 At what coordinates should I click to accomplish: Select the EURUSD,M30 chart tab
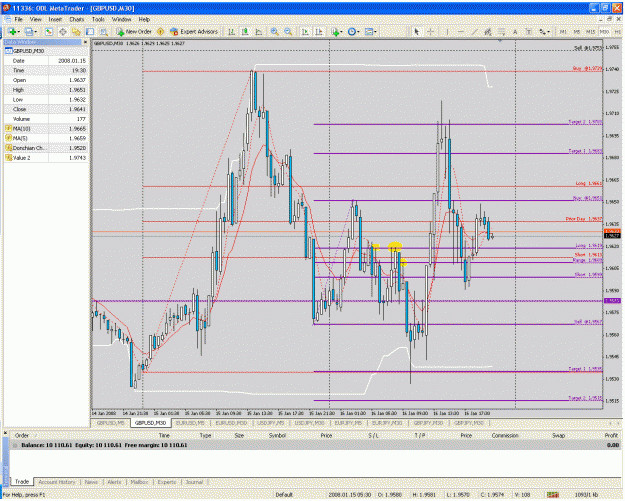coord(231,423)
